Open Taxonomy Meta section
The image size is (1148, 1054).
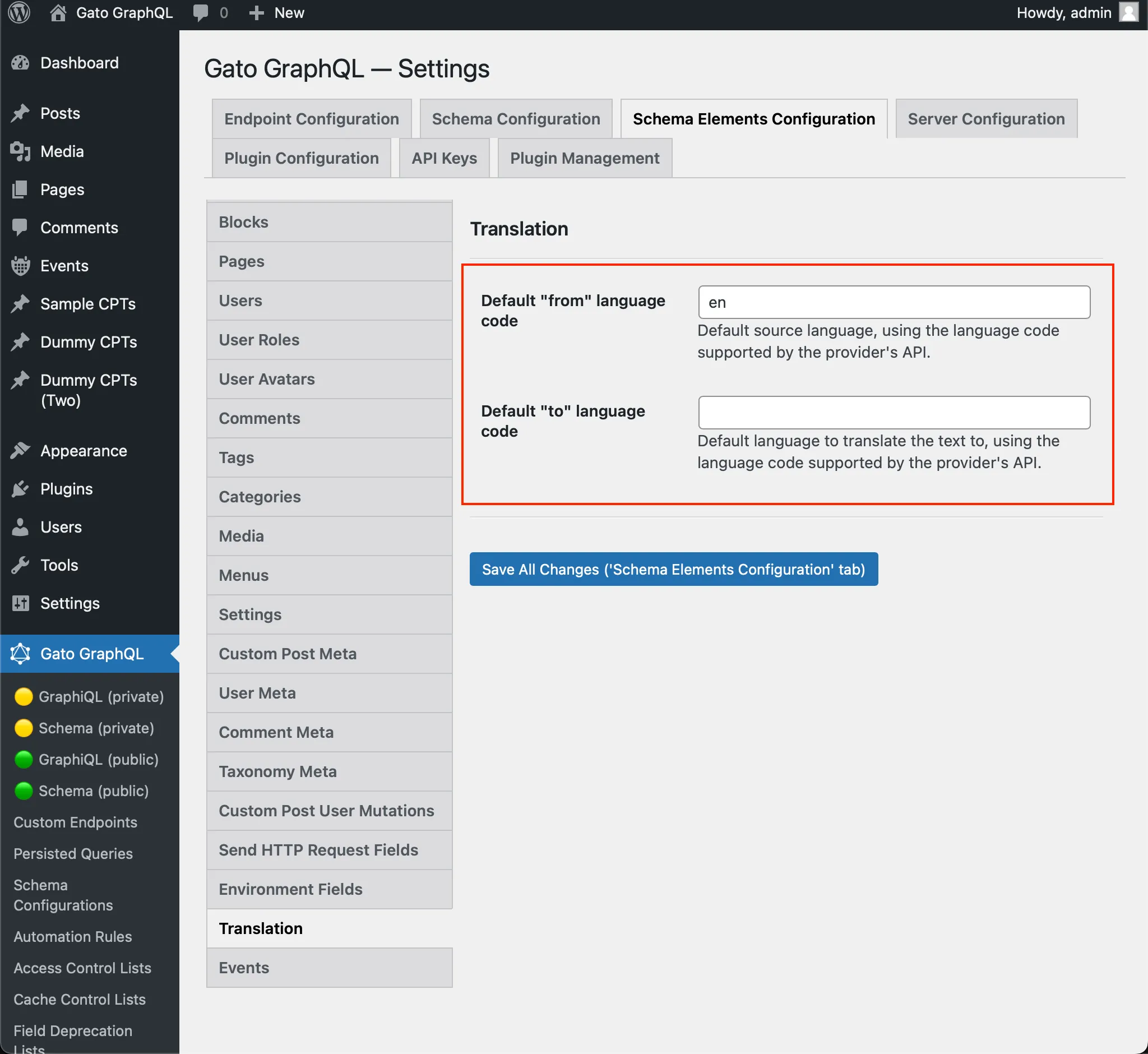(x=330, y=771)
